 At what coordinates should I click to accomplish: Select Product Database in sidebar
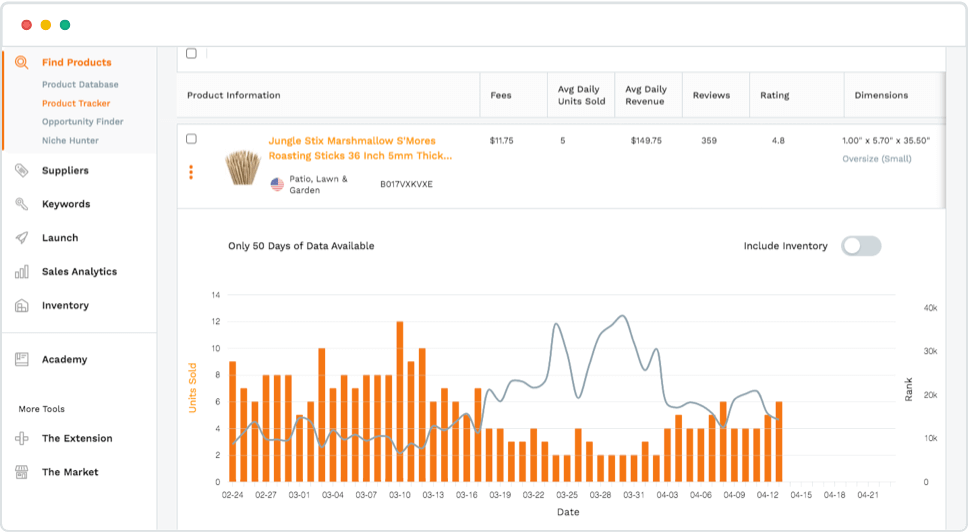pos(80,85)
